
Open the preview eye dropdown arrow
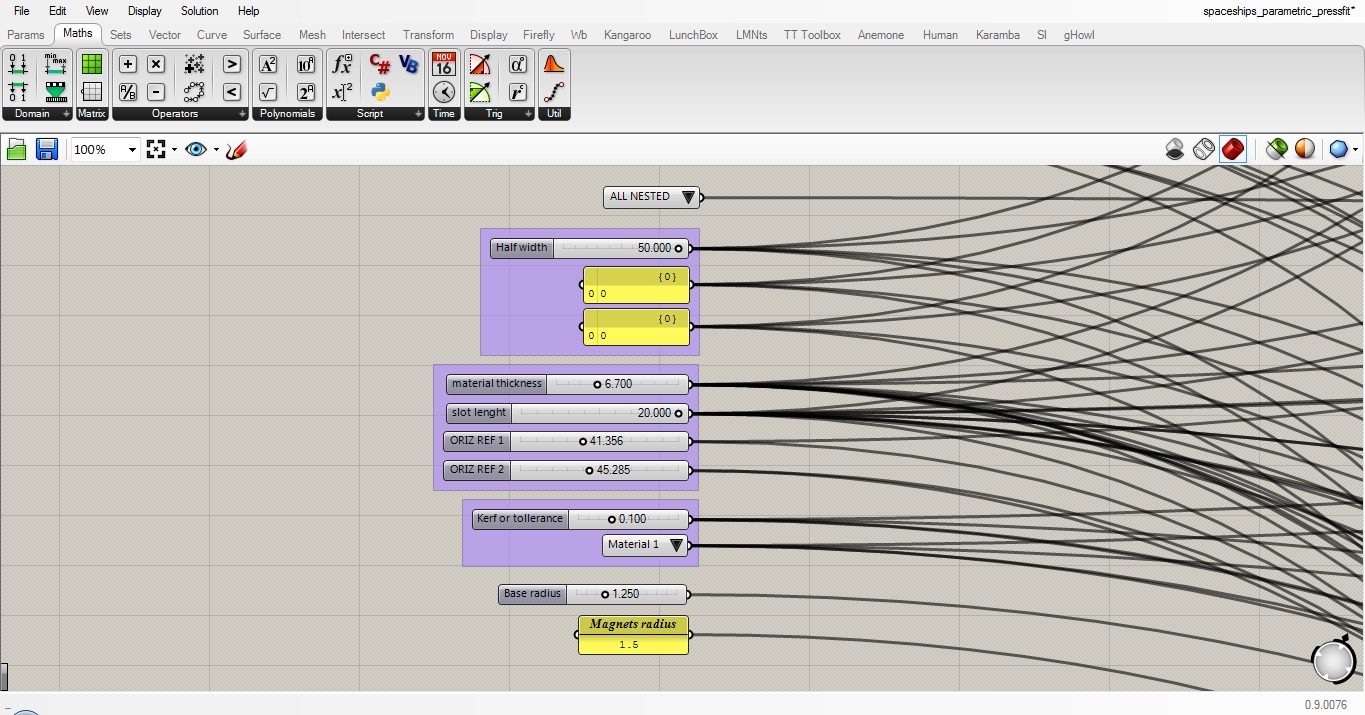(x=216, y=150)
